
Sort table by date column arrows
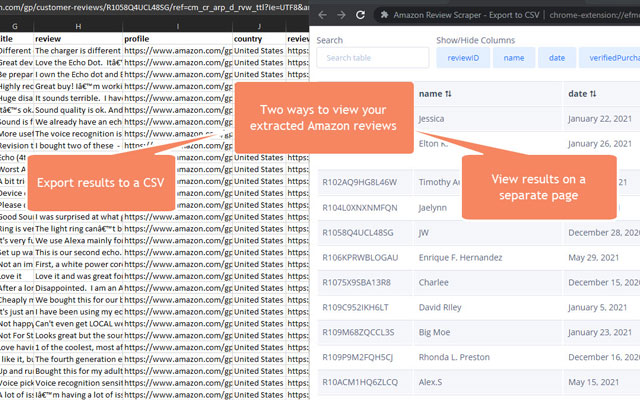tap(593, 94)
